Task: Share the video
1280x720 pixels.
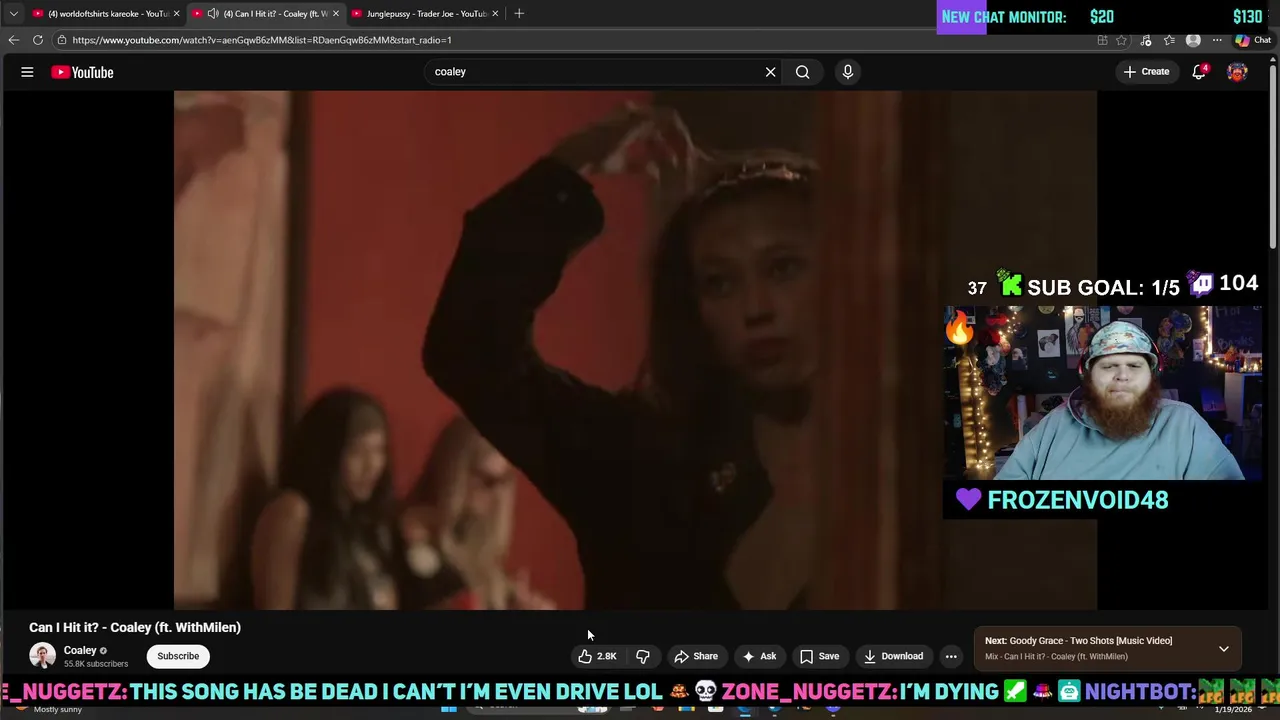Action: click(x=696, y=656)
